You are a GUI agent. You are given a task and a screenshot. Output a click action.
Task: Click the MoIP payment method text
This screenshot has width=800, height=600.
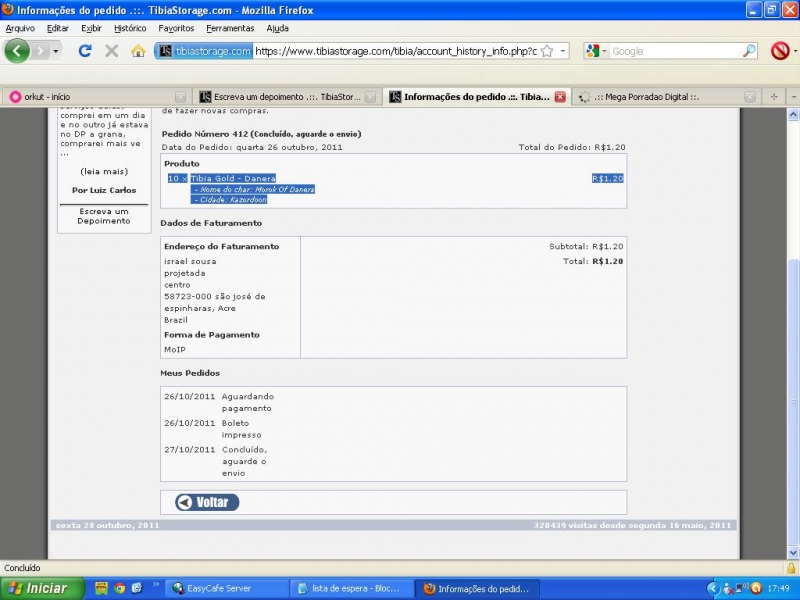point(175,349)
